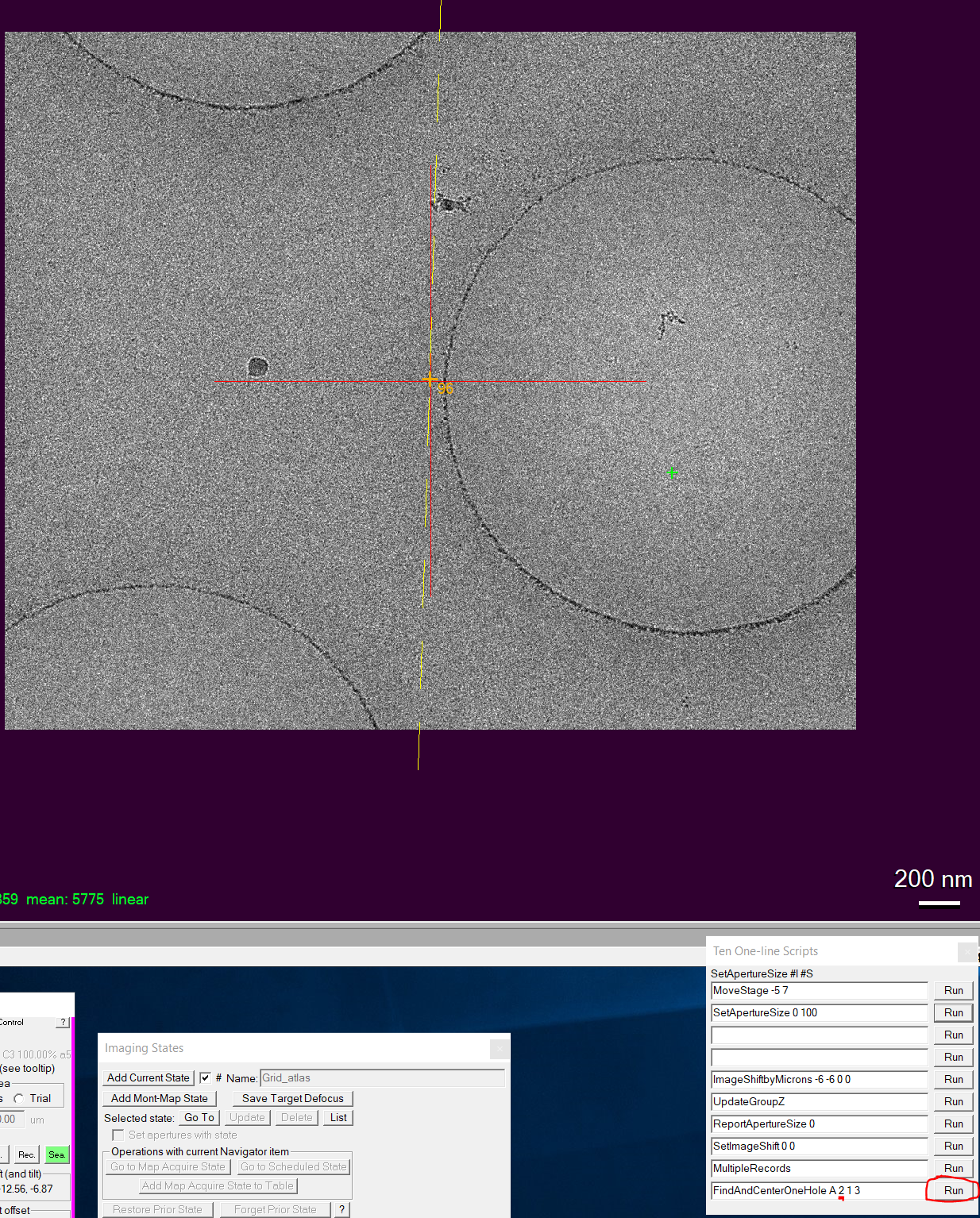Open the imaging states List
This screenshot has width=980, height=1218.
pyautogui.click(x=338, y=1117)
